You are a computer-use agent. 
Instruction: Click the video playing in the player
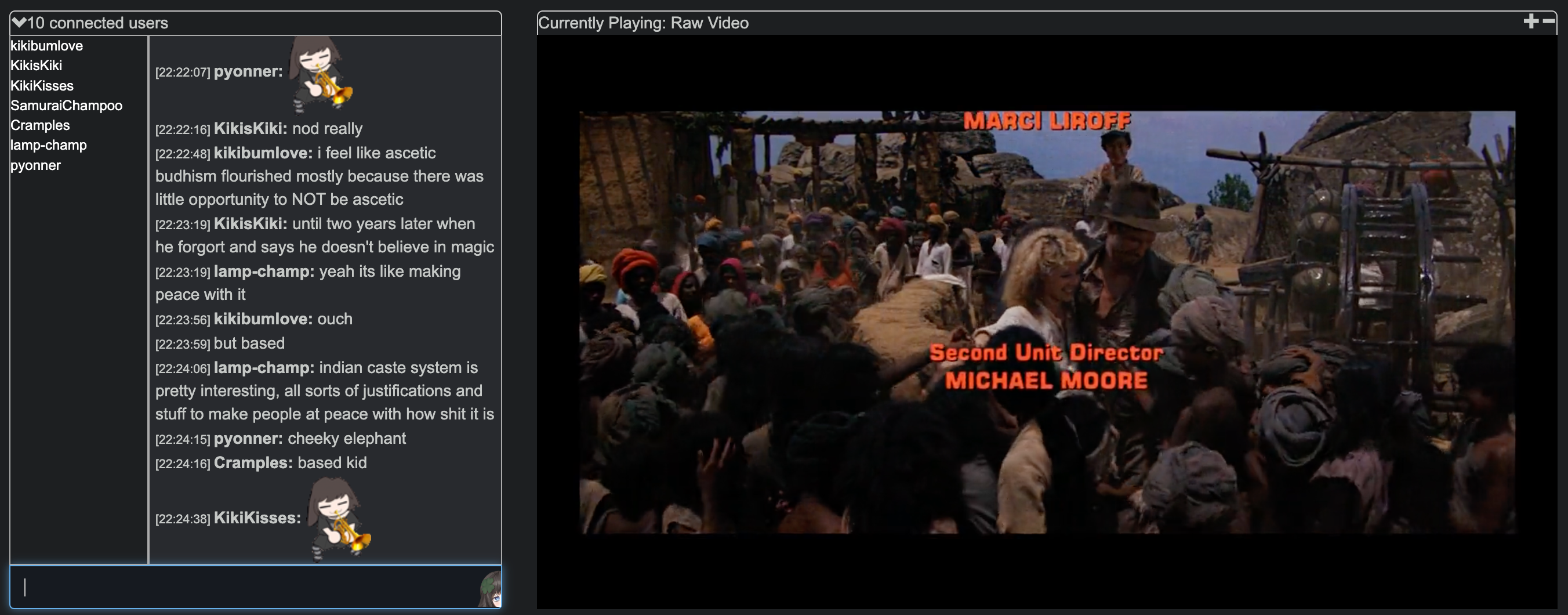point(1047,322)
